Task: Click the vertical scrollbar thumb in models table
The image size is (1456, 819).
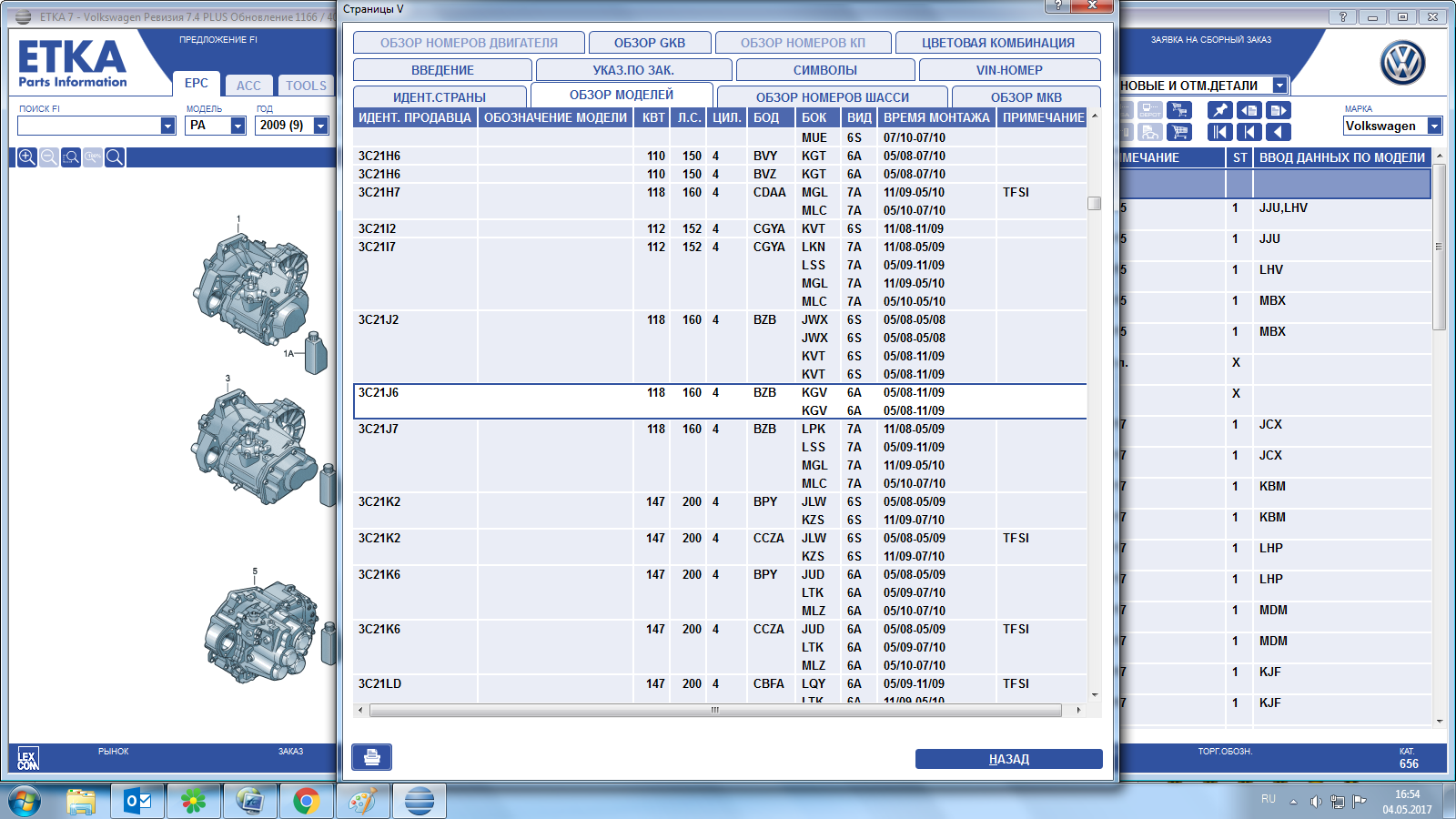Action: click(x=1094, y=203)
